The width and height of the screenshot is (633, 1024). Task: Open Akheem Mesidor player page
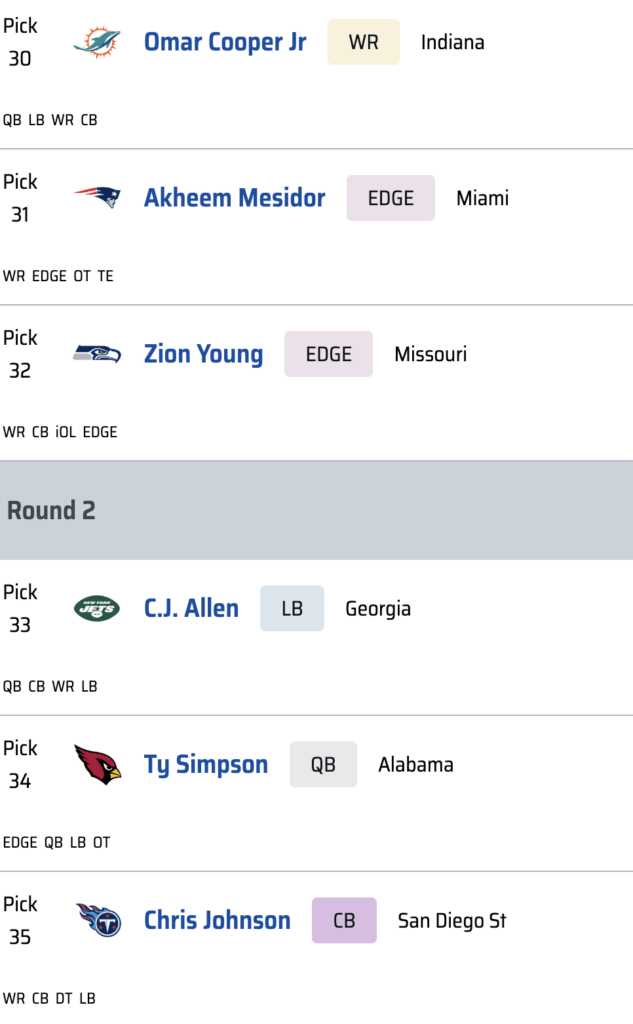coord(234,198)
